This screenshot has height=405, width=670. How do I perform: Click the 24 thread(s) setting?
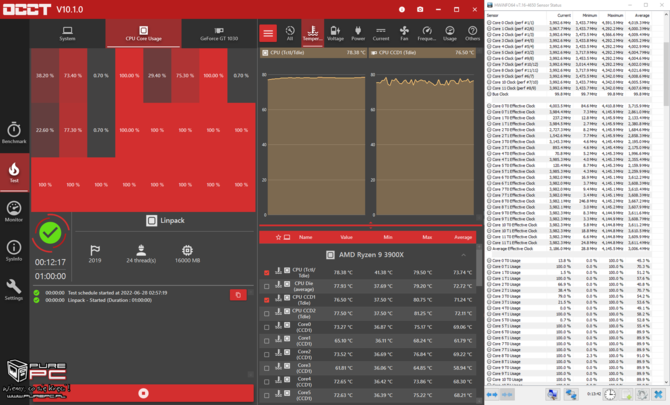pos(141,254)
